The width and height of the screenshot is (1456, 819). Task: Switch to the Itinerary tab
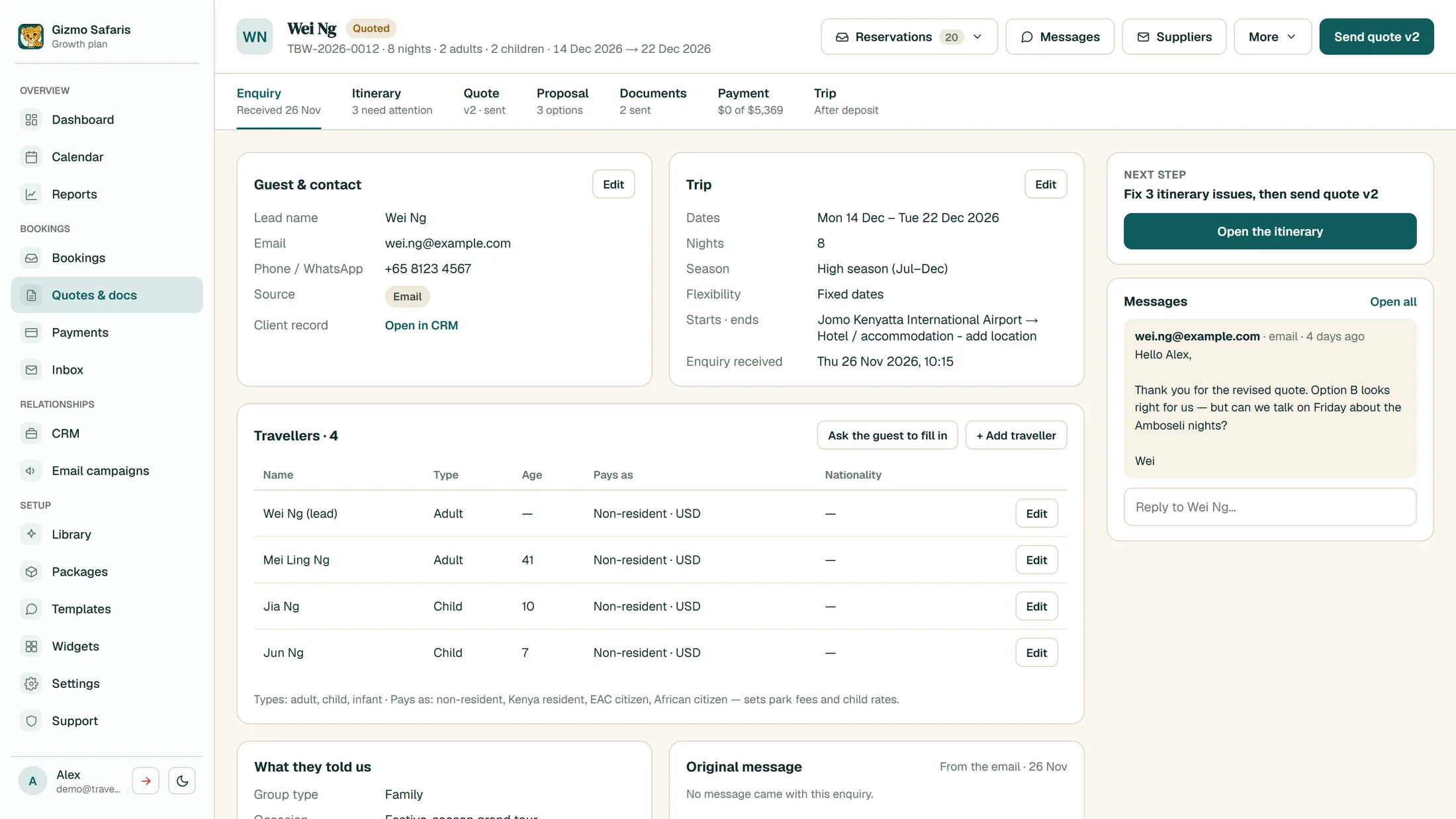tap(392, 101)
